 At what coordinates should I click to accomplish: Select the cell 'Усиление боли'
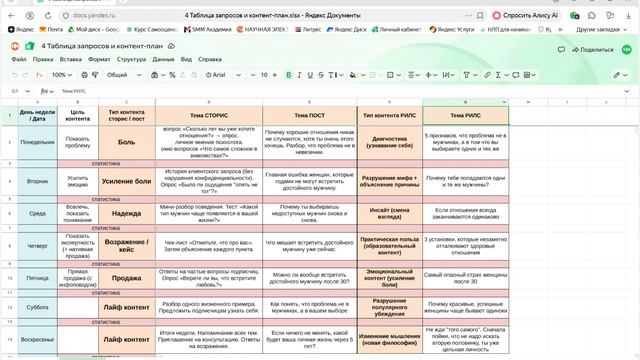(x=127, y=181)
